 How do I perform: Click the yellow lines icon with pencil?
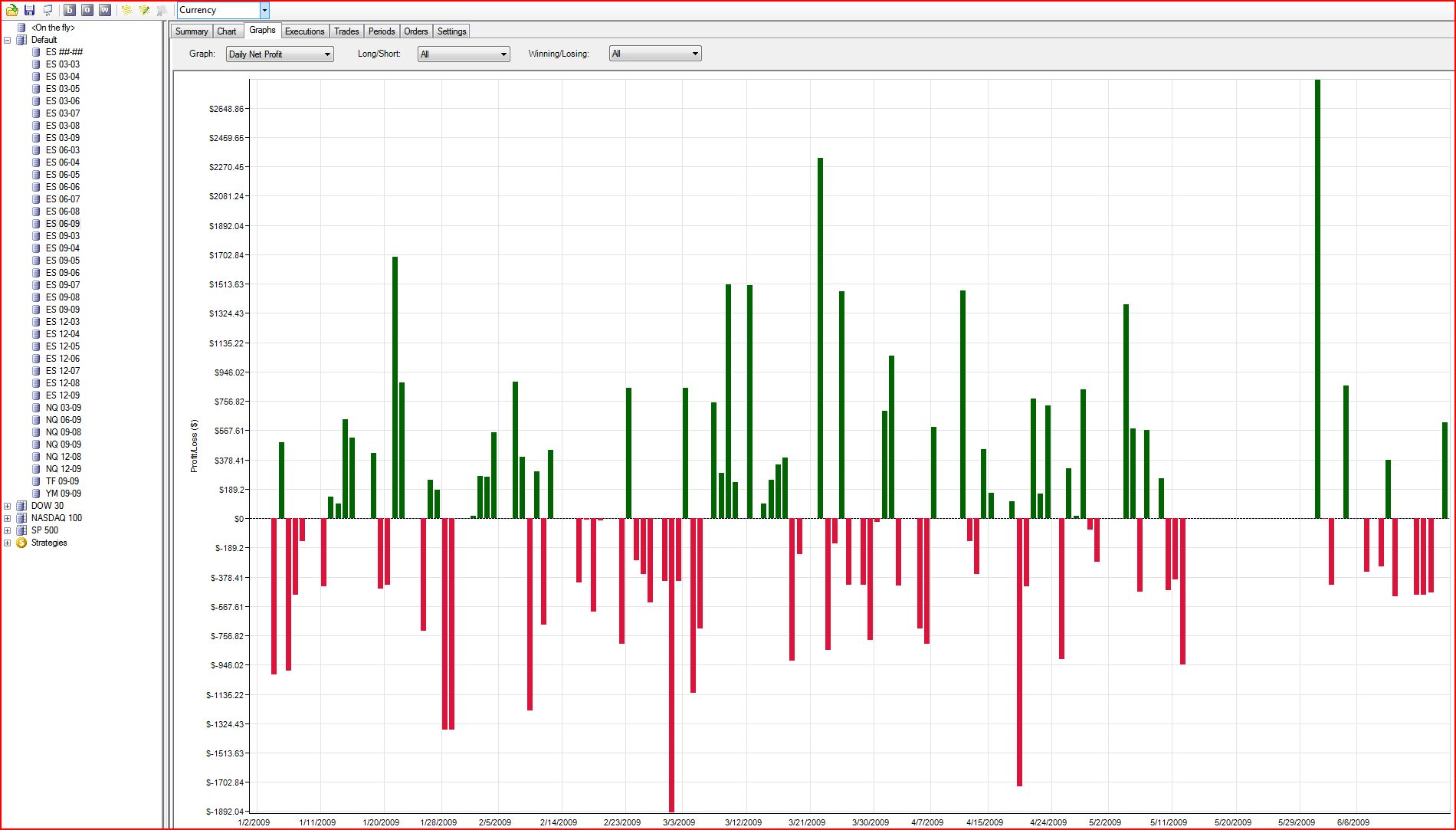tap(144, 10)
